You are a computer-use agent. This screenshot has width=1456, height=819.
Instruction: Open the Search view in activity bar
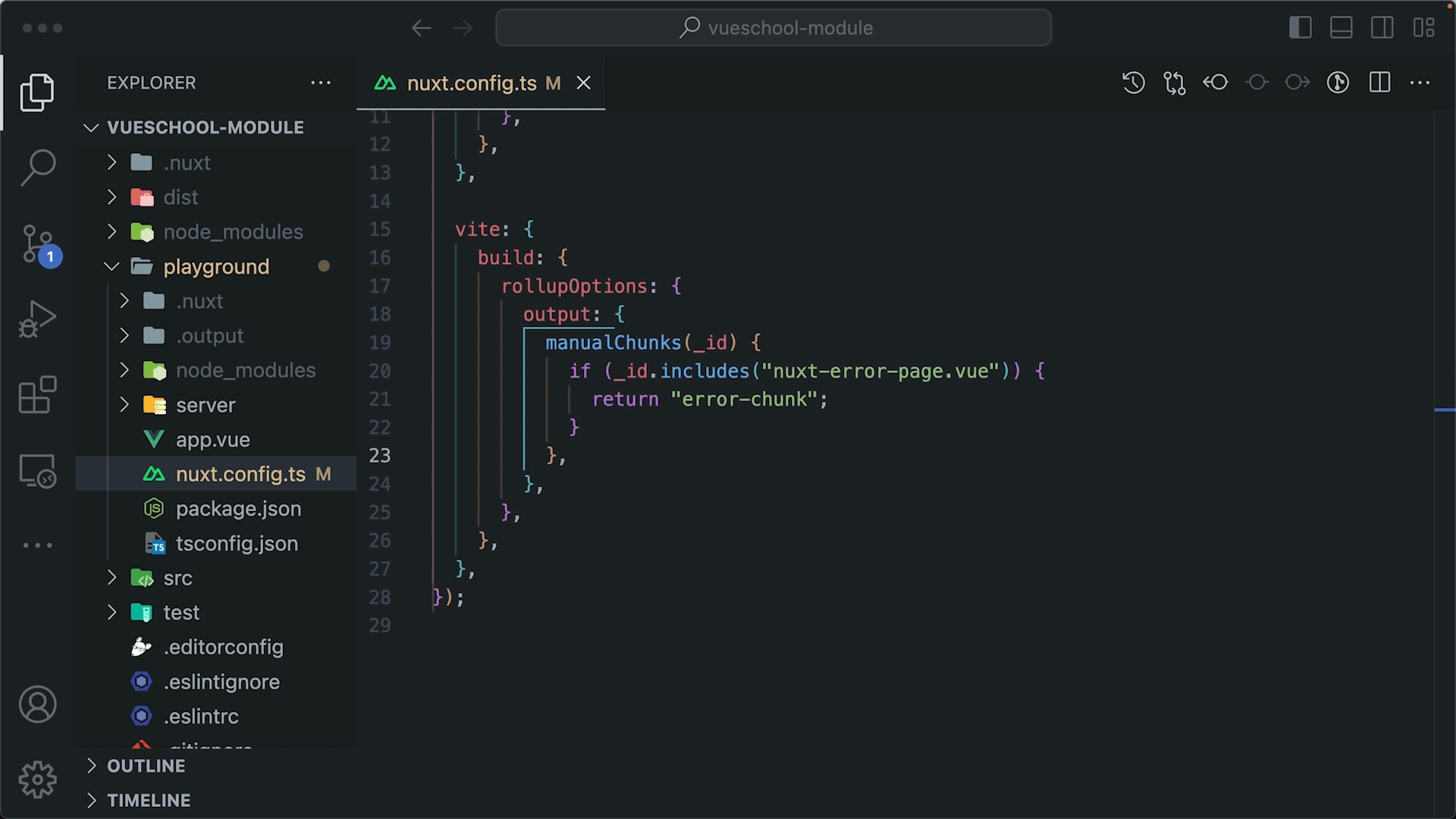pyautogui.click(x=37, y=168)
